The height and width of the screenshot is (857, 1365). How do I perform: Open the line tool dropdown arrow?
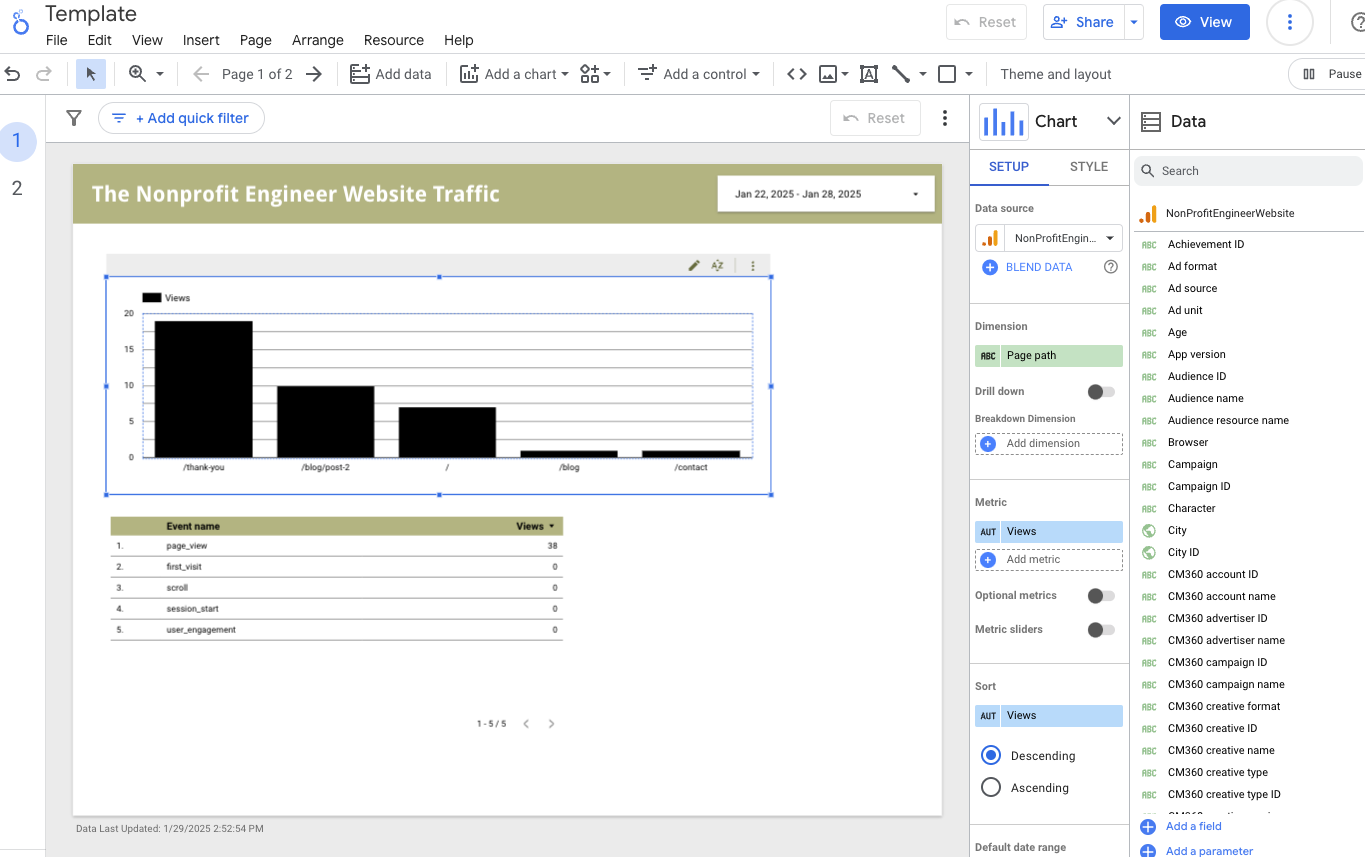point(922,74)
